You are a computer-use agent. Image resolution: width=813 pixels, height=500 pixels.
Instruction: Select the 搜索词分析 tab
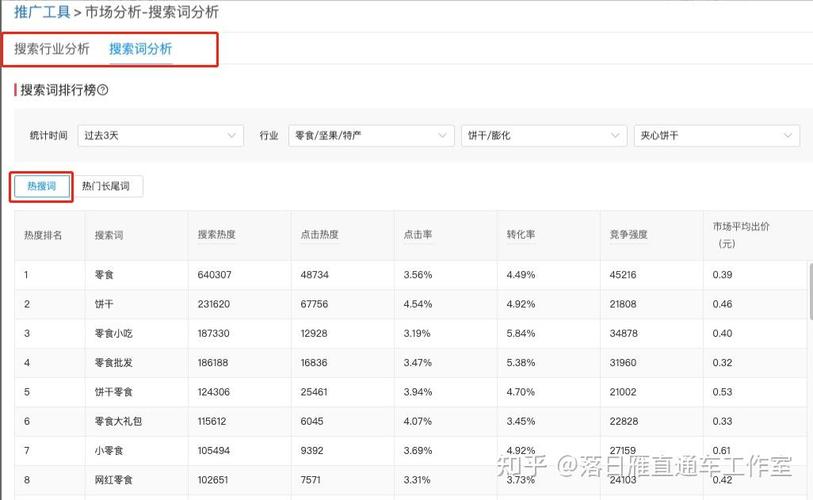141,49
